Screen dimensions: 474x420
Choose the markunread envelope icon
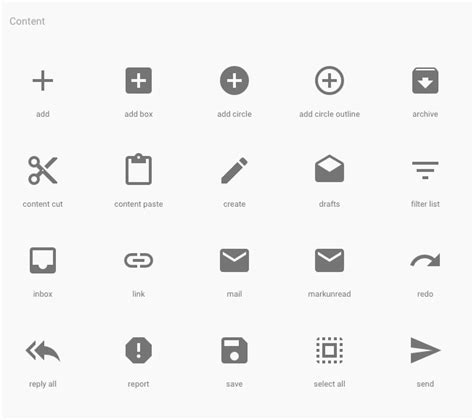click(329, 260)
